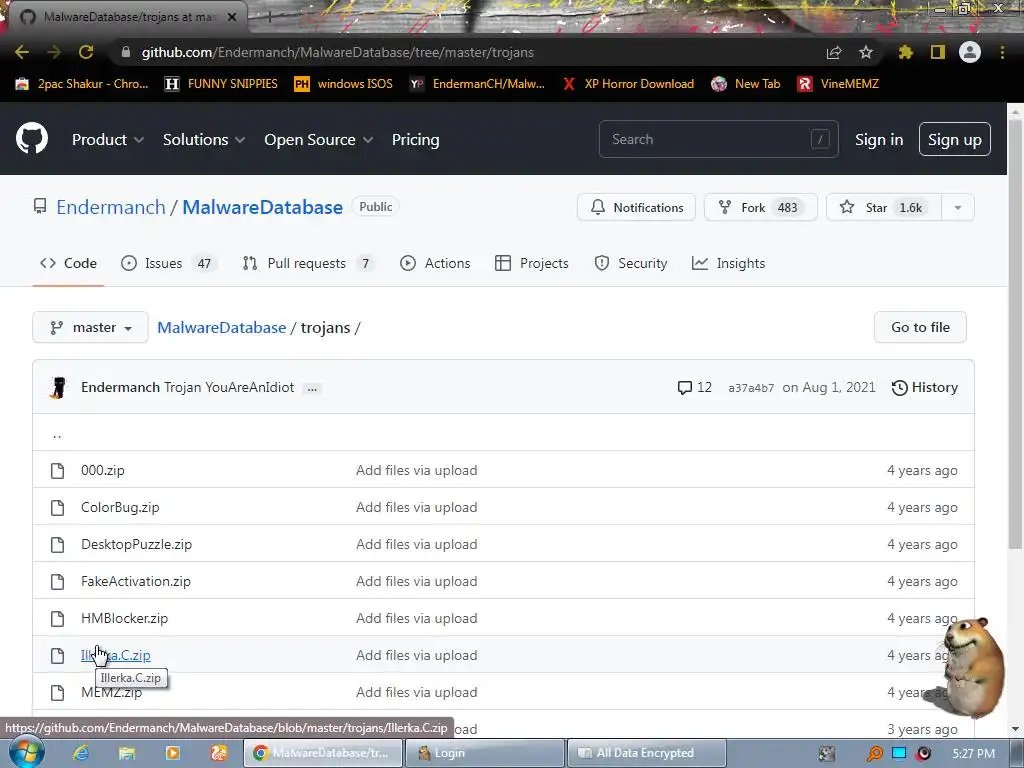This screenshot has width=1024, height=768.
Task: Click the Notifications button
Action: [x=636, y=208]
